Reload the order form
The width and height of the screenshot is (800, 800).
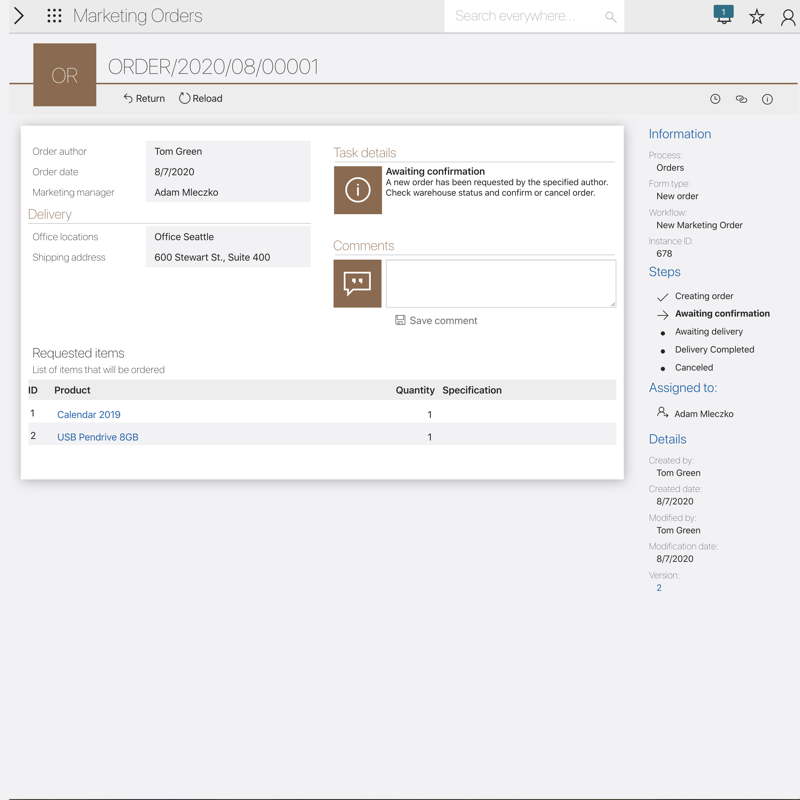pyautogui.click(x=201, y=99)
